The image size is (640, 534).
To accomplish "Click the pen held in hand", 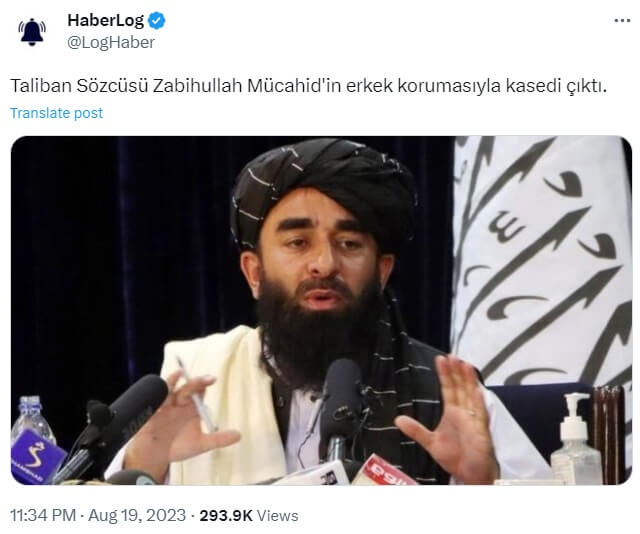I will pyautogui.click(x=197, y=394).
